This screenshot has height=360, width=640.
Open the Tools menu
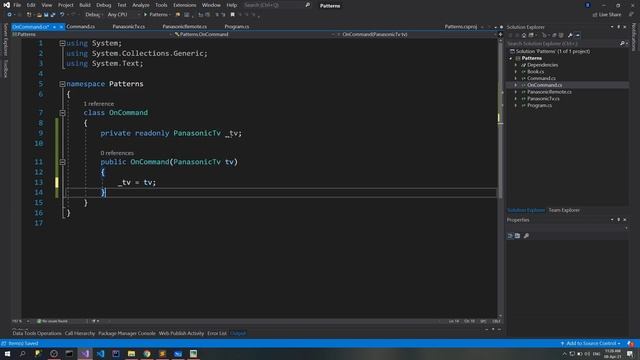pos(161,5)
